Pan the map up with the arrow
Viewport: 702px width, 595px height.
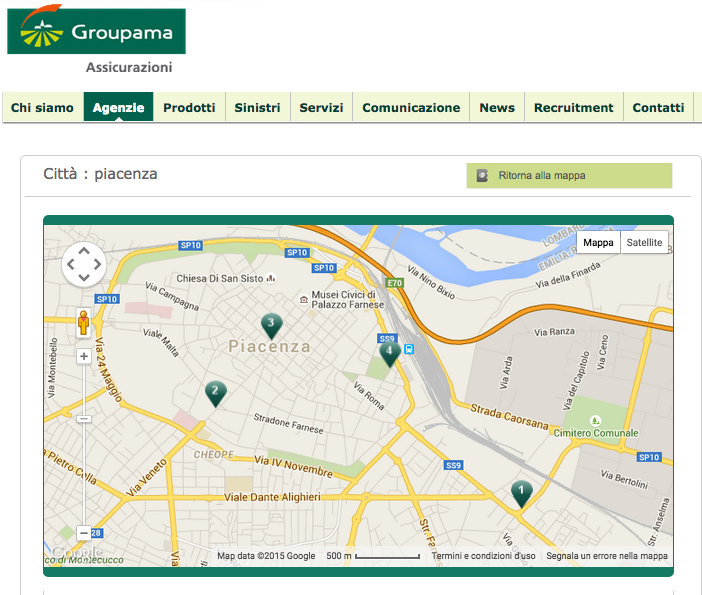point(84,251)
